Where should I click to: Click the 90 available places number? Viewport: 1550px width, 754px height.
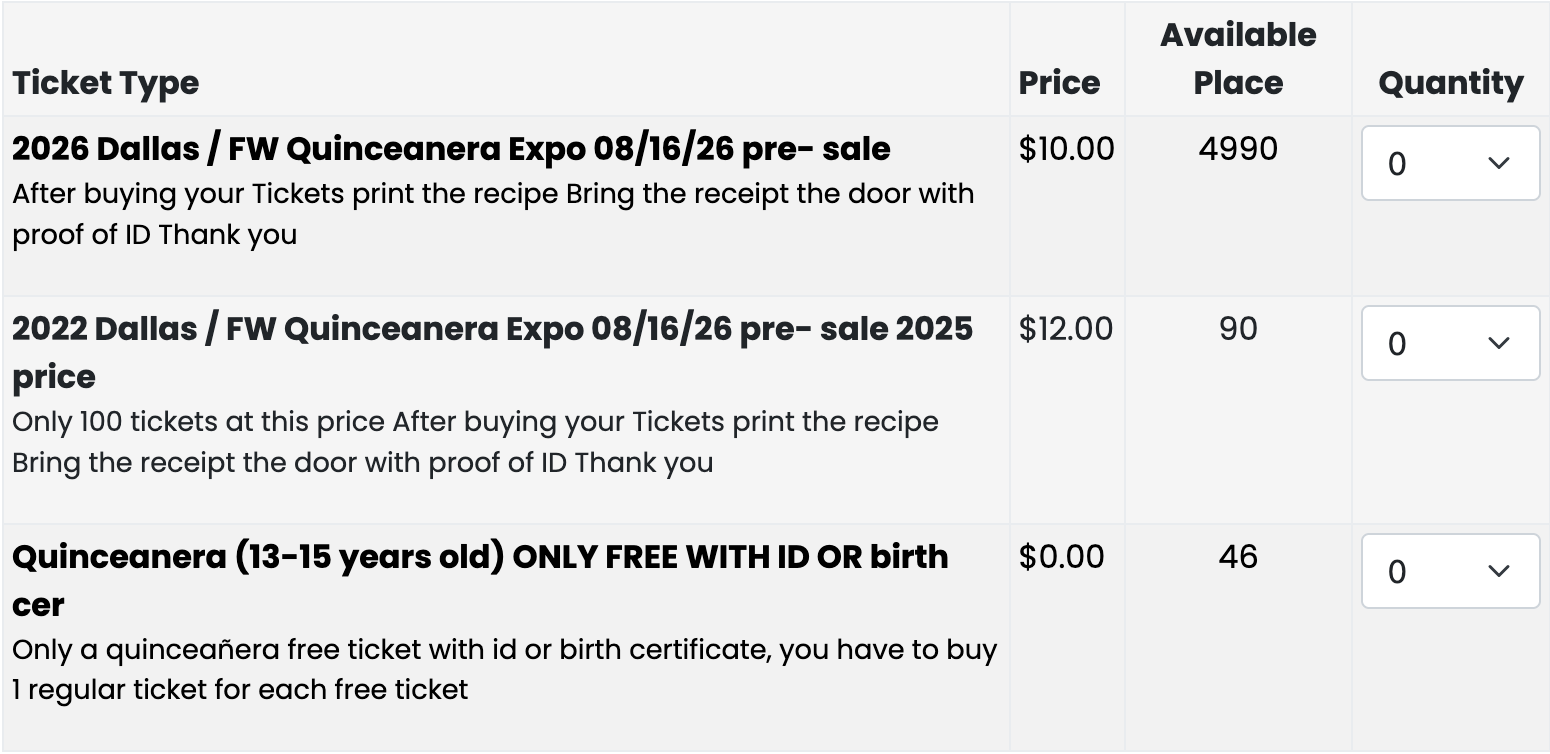pos(1238,328)
